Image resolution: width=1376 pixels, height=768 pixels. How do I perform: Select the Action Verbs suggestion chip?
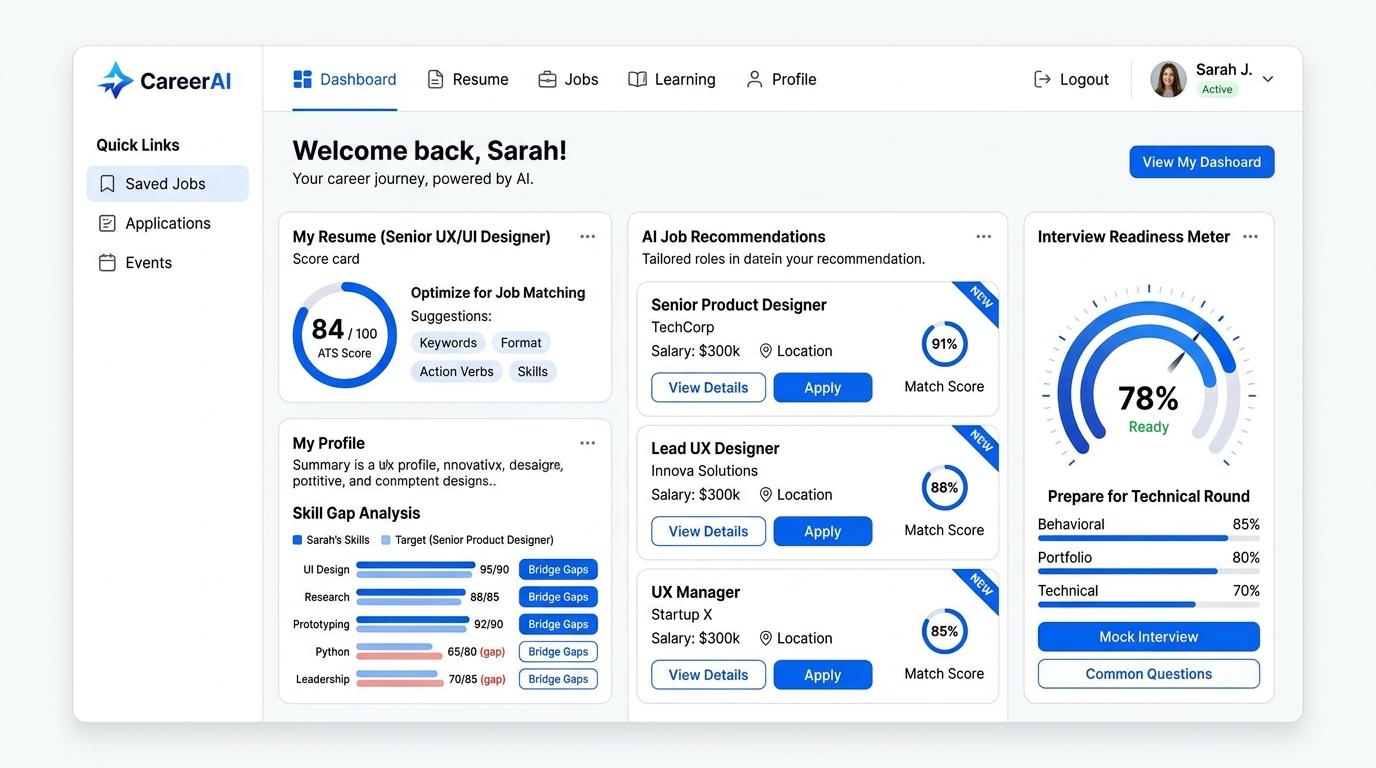[456, 372]
